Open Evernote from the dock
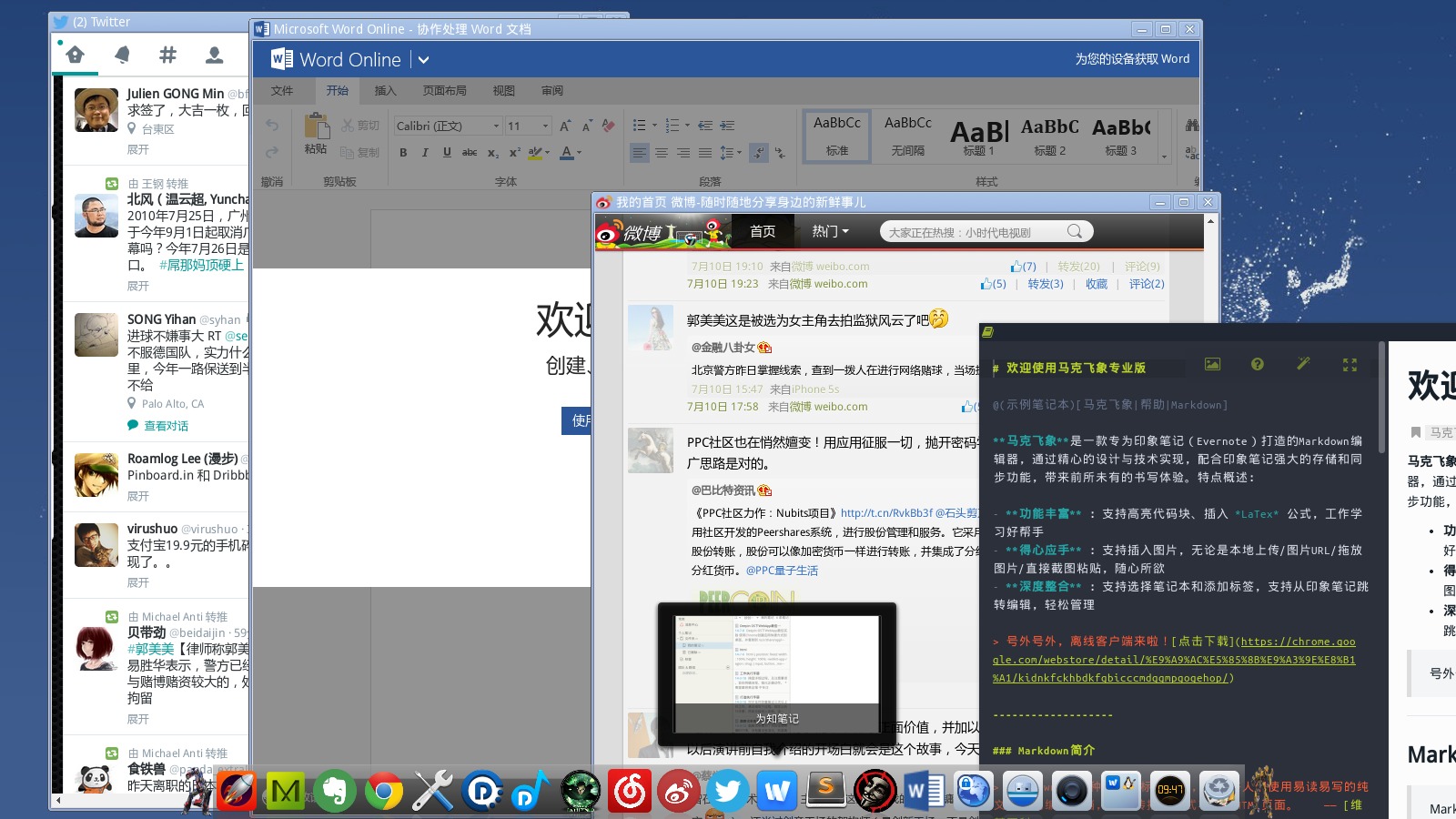Viewport: 1456px width, 819px height. (x=335, y=791)
